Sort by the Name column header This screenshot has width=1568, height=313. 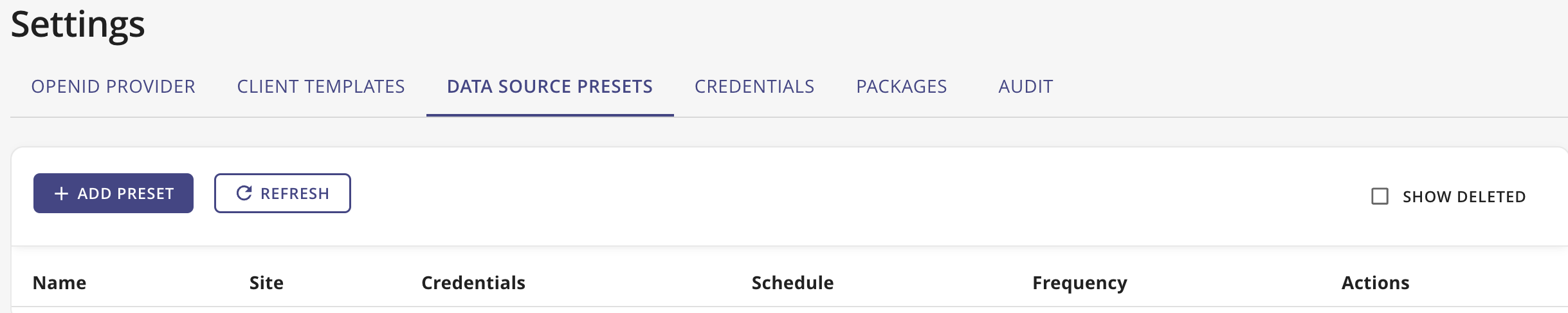pos(60,283)
